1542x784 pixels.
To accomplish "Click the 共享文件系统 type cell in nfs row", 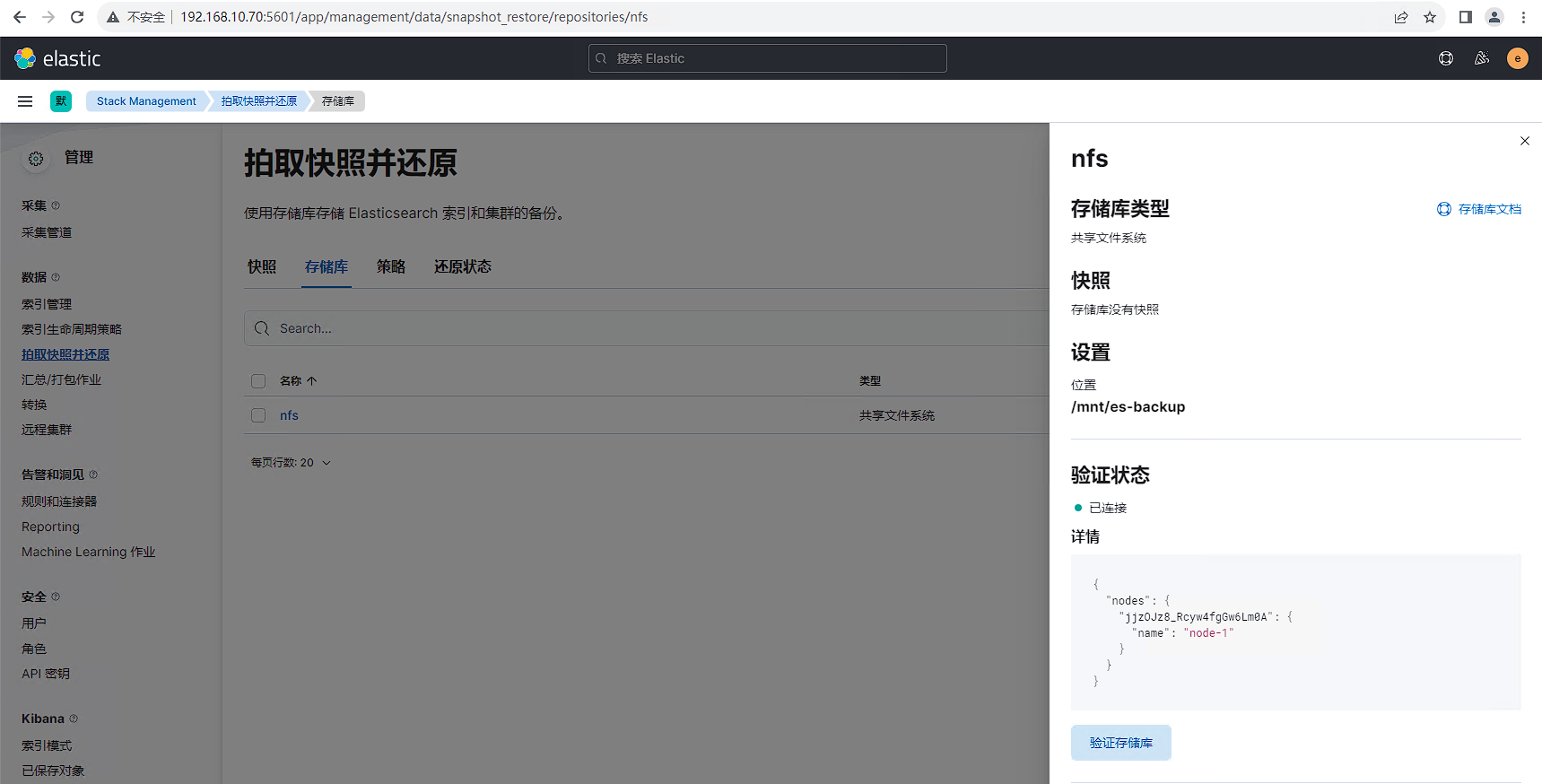I will (897, 415).
